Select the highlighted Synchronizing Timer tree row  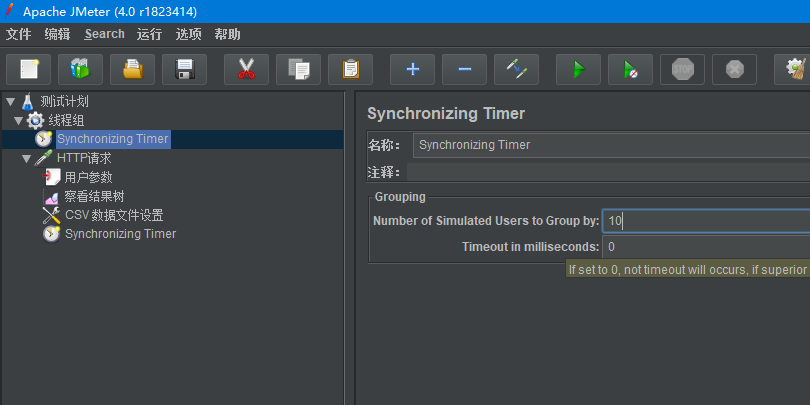[173, 139]
